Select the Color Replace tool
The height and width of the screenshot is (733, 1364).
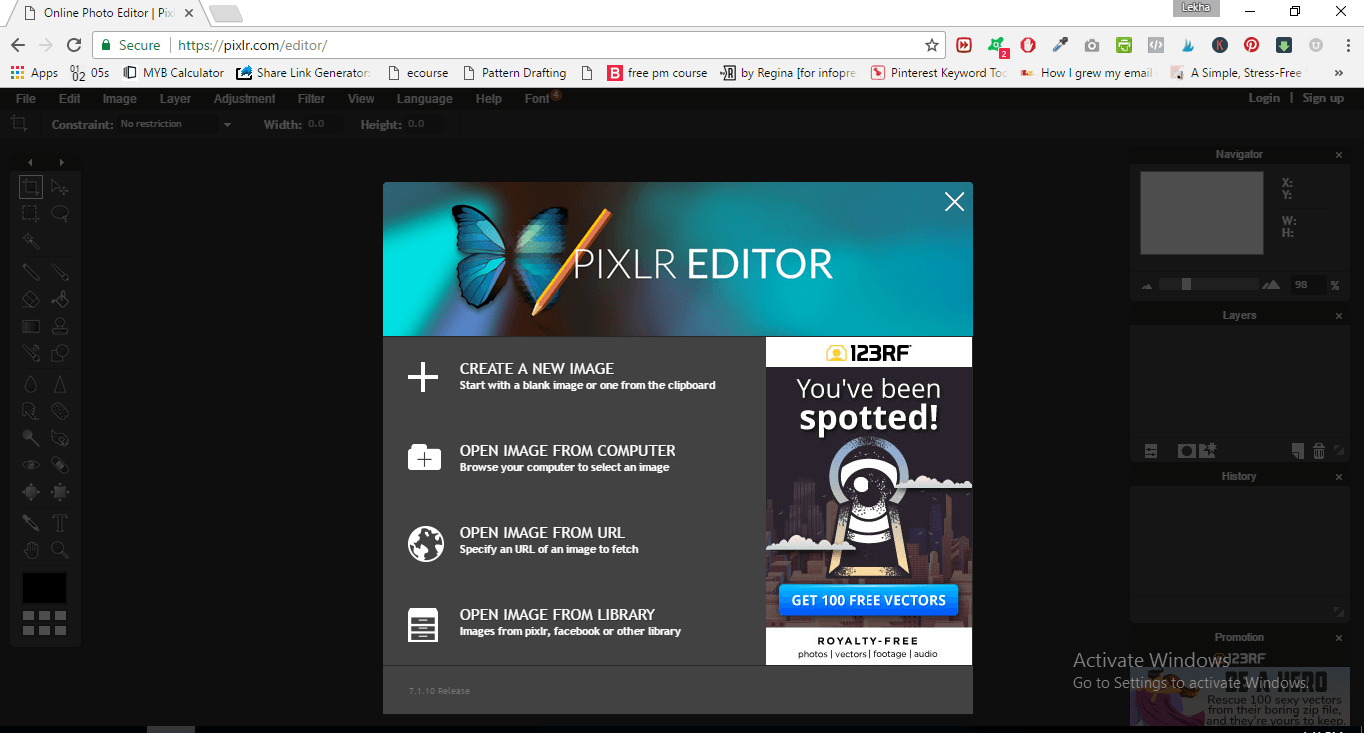point(31,353)
